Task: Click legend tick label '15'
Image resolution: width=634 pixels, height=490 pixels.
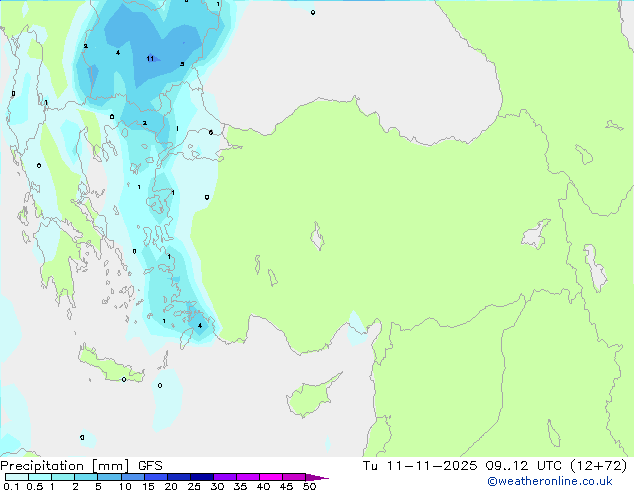Action: click(x=148, y=486)
